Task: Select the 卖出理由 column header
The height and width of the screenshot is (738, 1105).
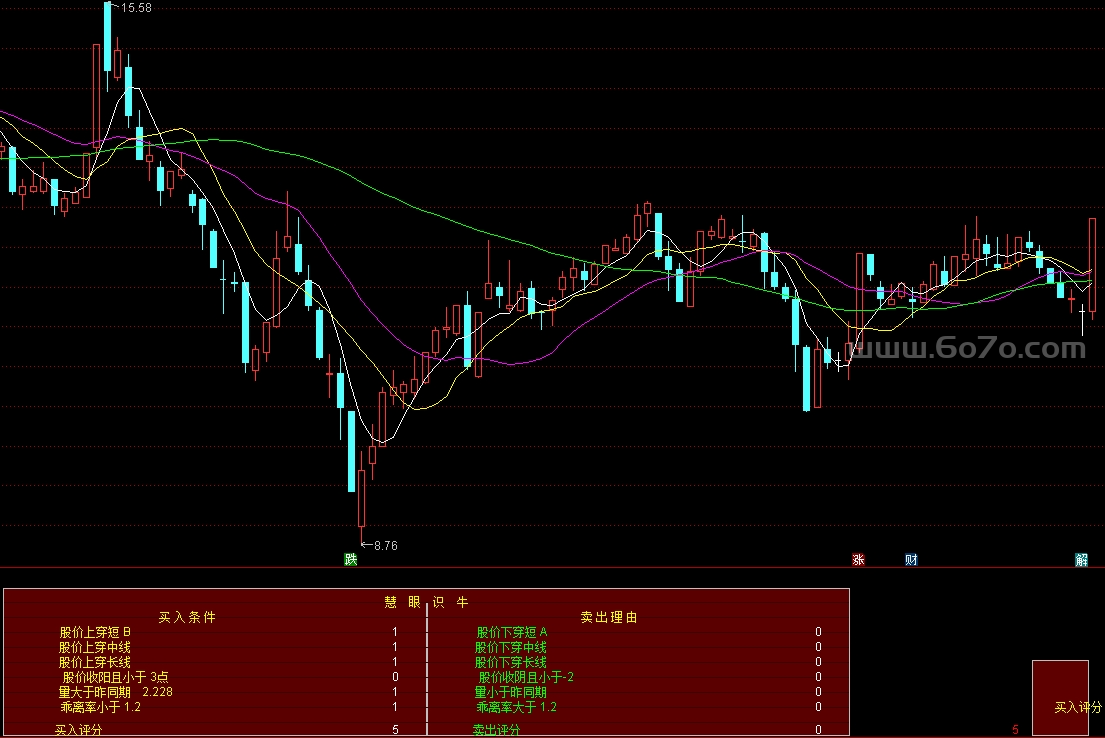Action: tap(609, 617)
